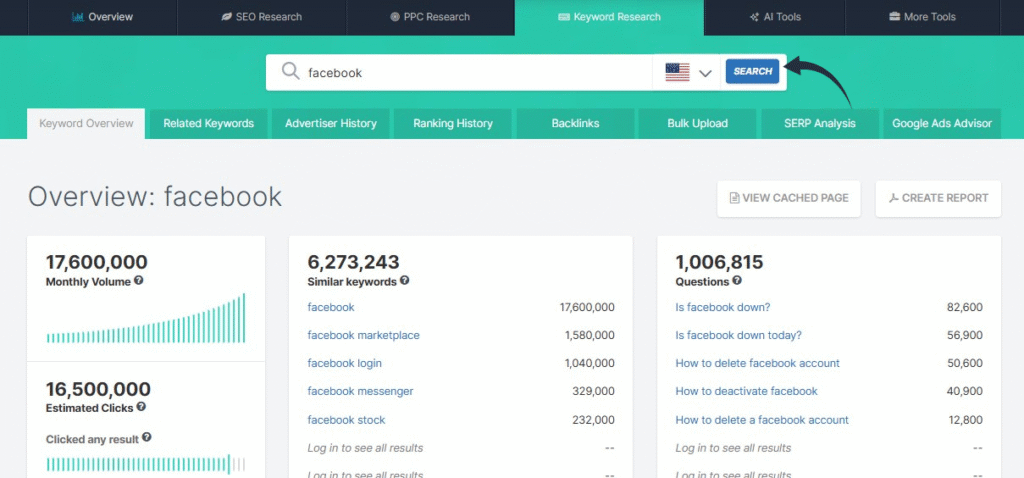This screenshot has width=1024, height=478.
Task: Click the briefcase icon in More Tools tab
Action: (894, 17)
